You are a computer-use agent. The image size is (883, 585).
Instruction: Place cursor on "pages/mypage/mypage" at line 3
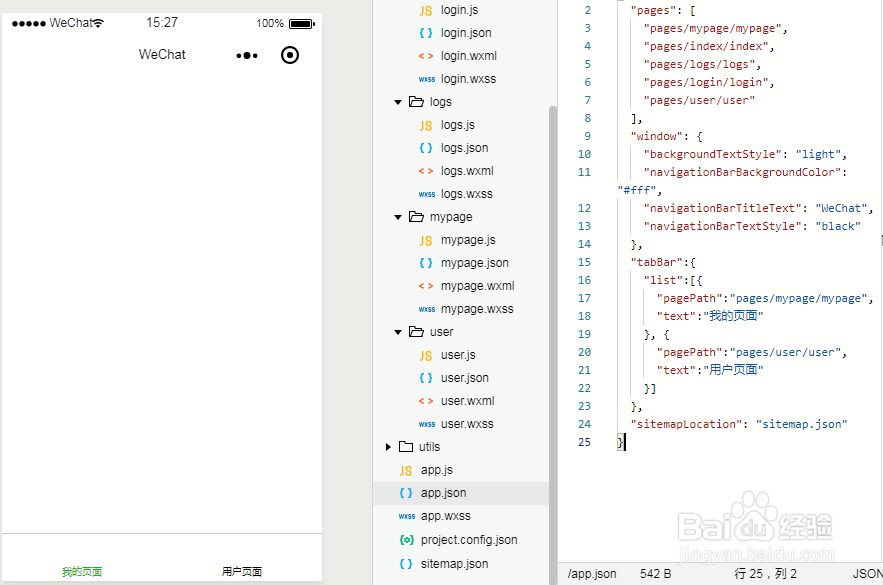(712, 29)
